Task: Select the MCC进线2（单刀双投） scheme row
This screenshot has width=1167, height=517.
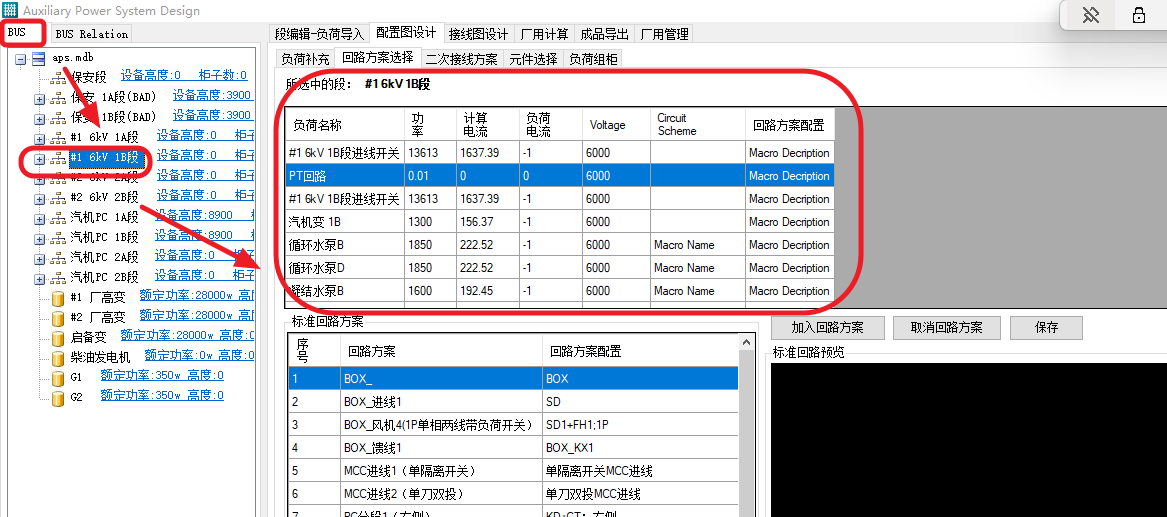Action: 514,494
